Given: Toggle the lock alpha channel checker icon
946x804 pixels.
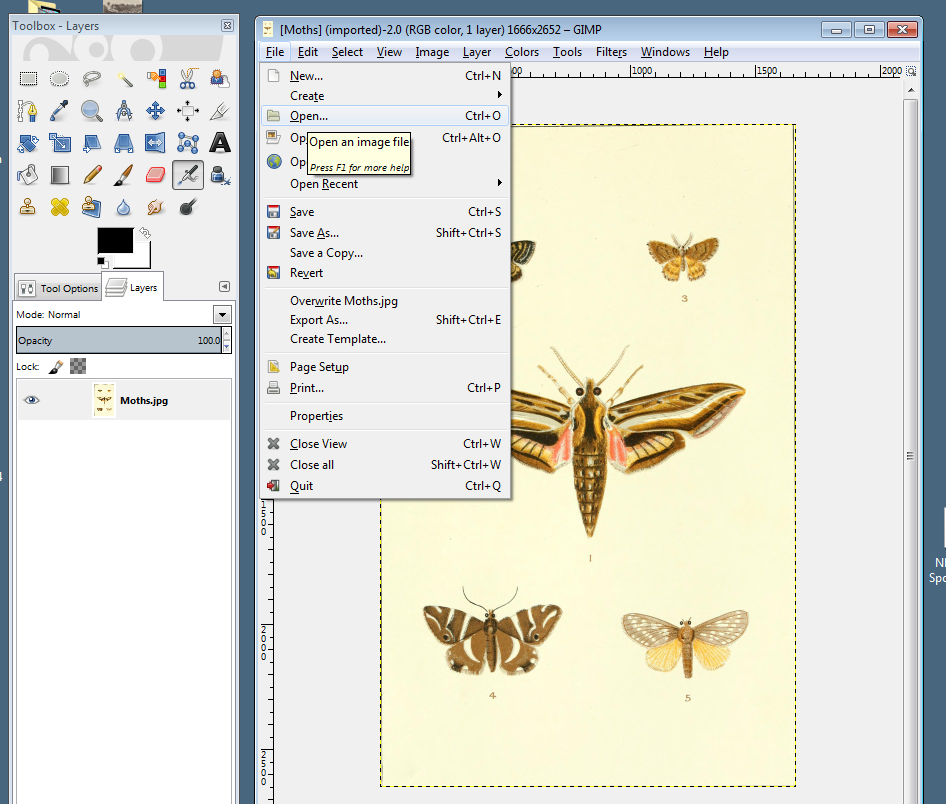Looking at the screenshot, I should coord(78,367).
